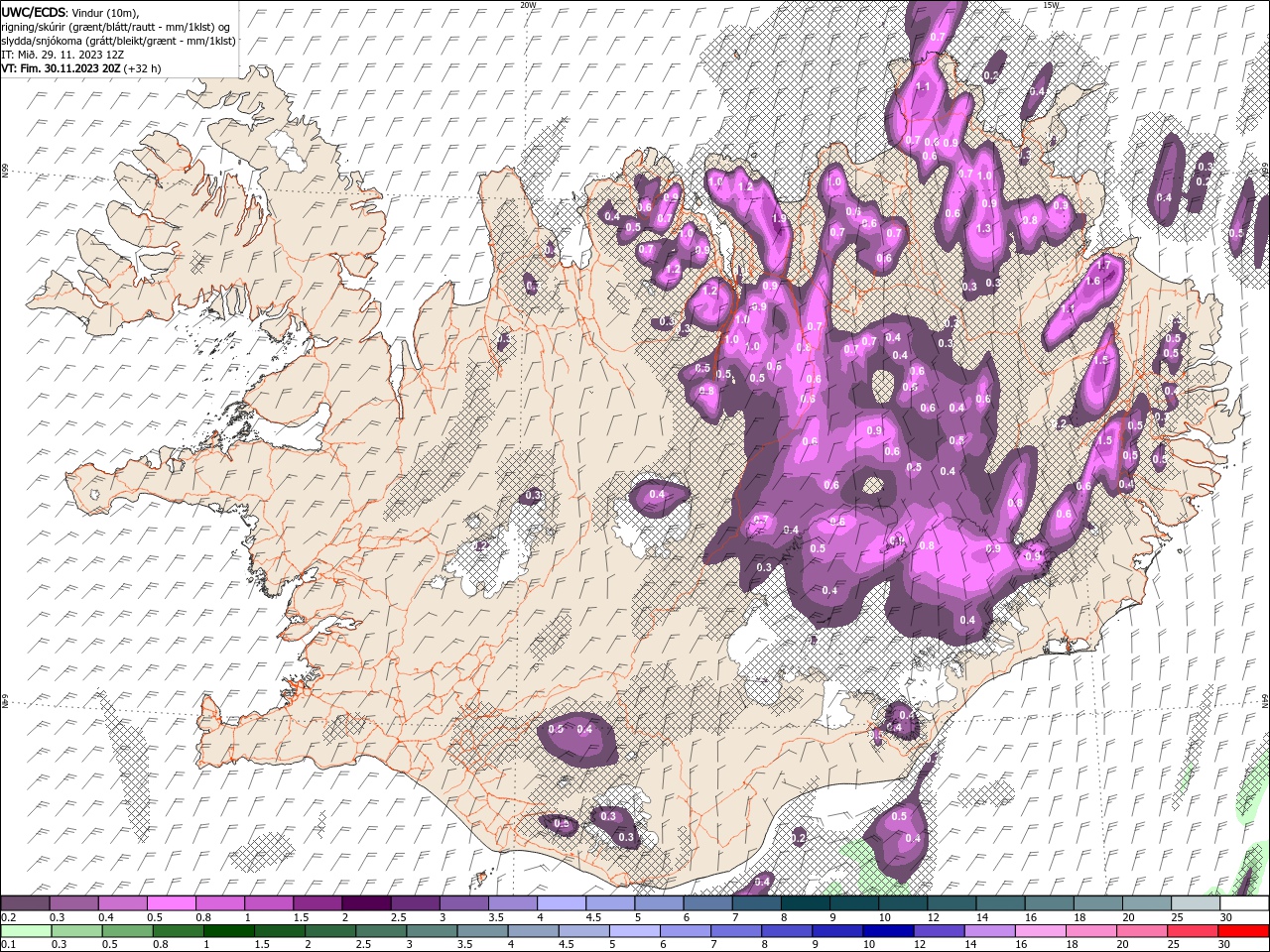Pick the green rain swatch labeled 0.8
Screen dimensions: 1270x952
pos(178,931)
